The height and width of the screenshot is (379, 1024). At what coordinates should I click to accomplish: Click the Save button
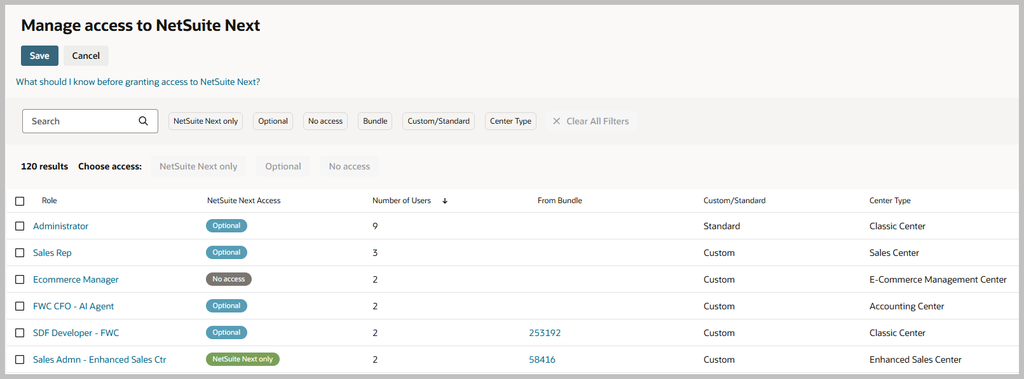39,56
